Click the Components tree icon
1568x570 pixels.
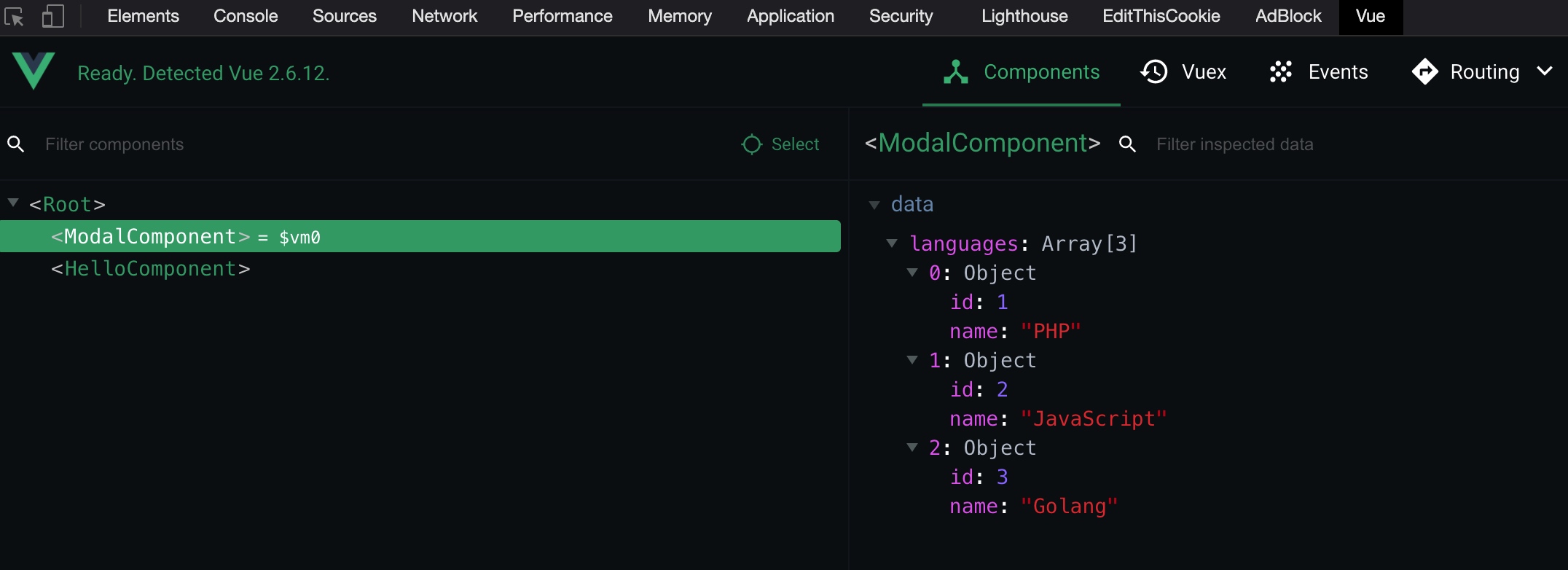coord(956,71)
